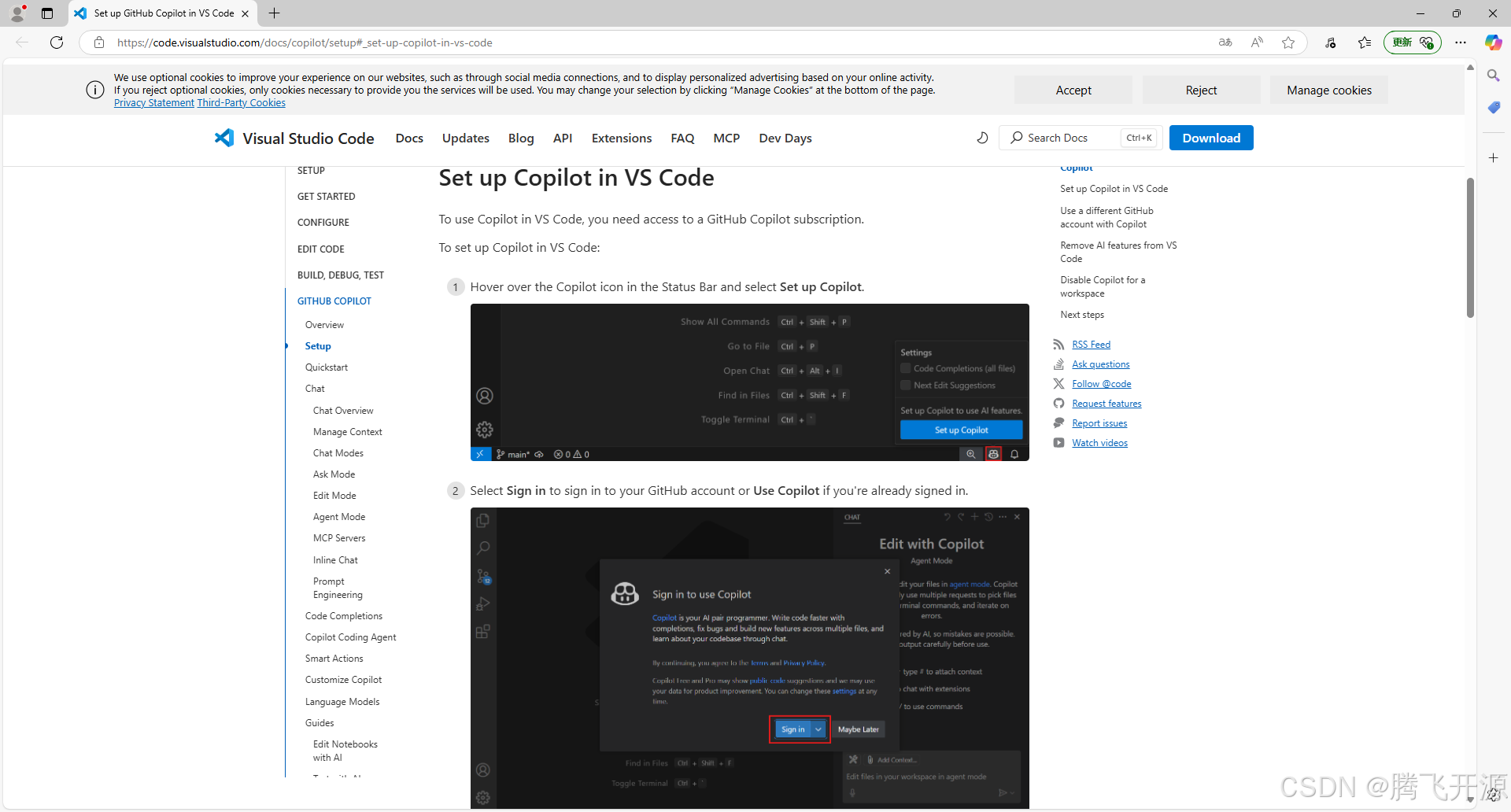This screenshot has height=812, width=1511.
Task: Expand the BUILD, DEBUG, TEST section
Action: click(341, 275)
